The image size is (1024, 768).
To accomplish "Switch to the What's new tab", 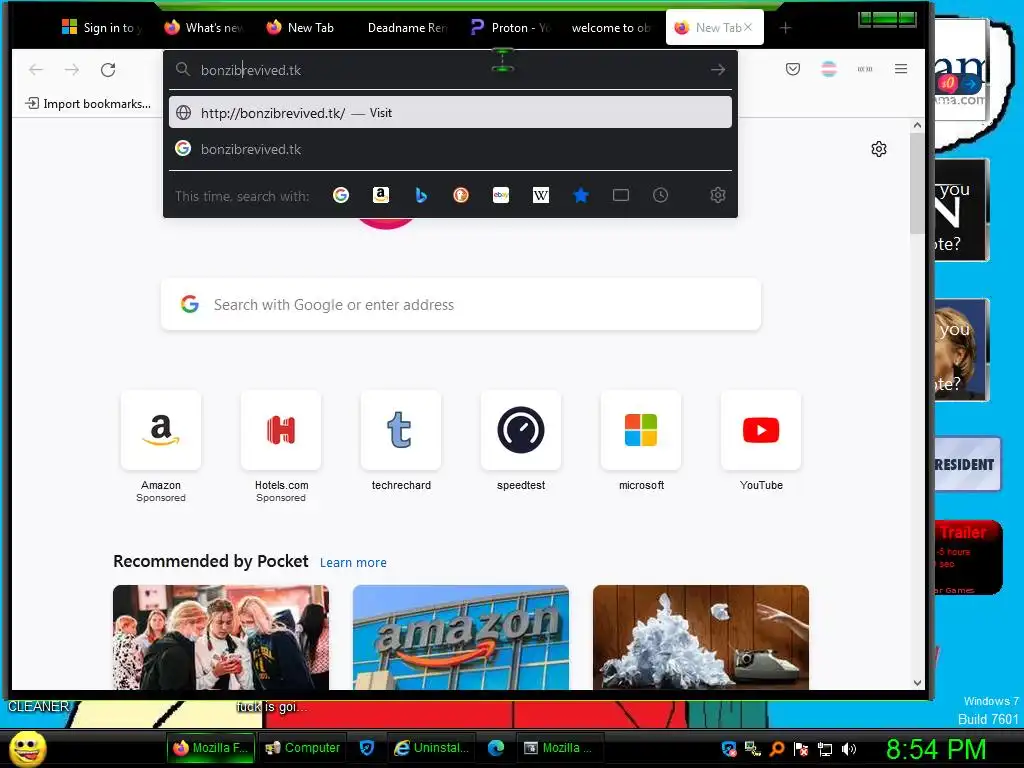I will (x=205, y=27).
